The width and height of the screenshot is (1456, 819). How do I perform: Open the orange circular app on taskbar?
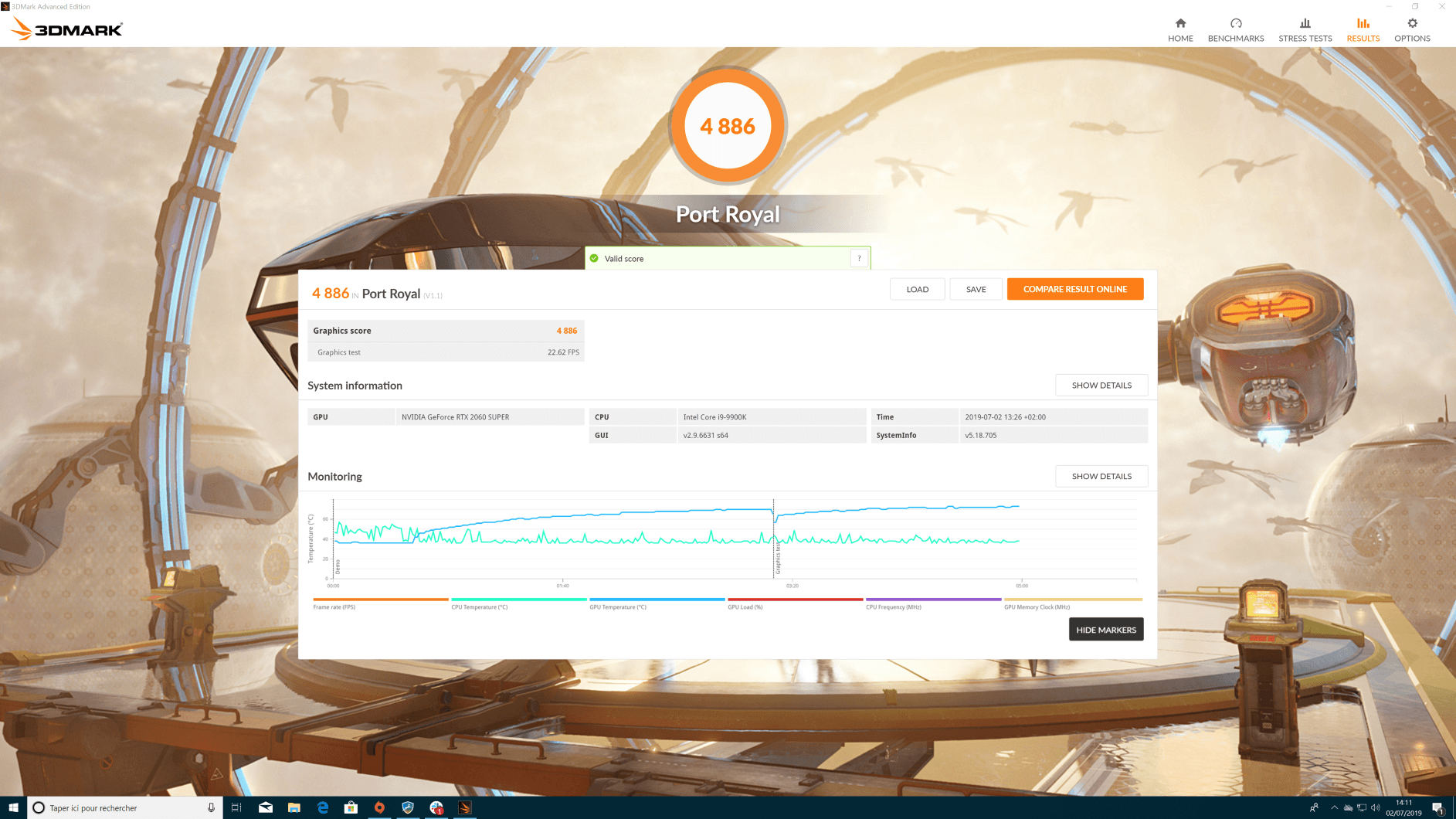click(x=379, y=807)
